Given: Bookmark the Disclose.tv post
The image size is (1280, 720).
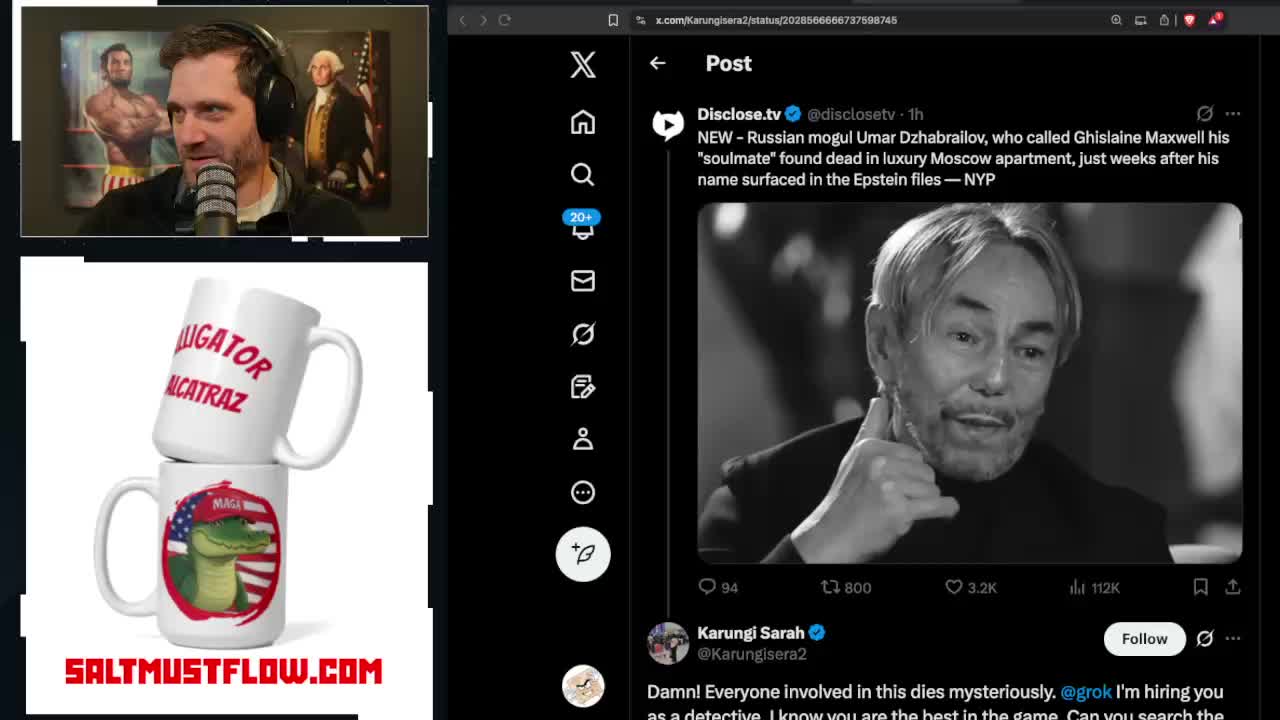Looking at the screenshot, I should click(x=1200, y=587).
